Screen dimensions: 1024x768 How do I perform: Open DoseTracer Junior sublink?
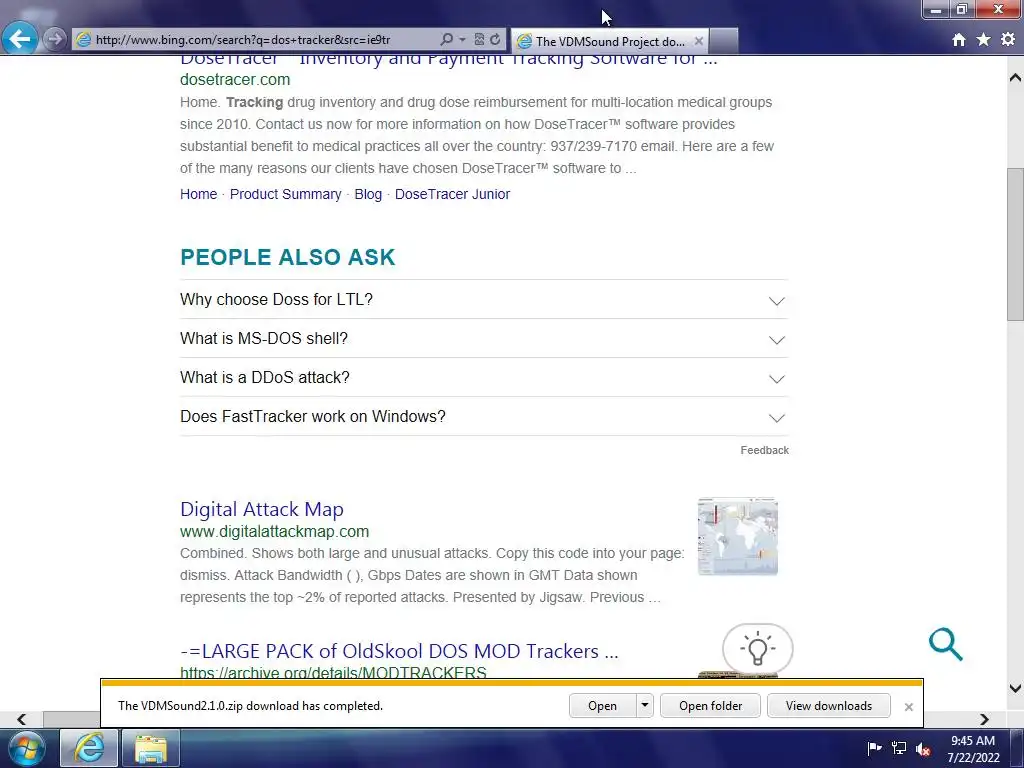pos(453,194)
